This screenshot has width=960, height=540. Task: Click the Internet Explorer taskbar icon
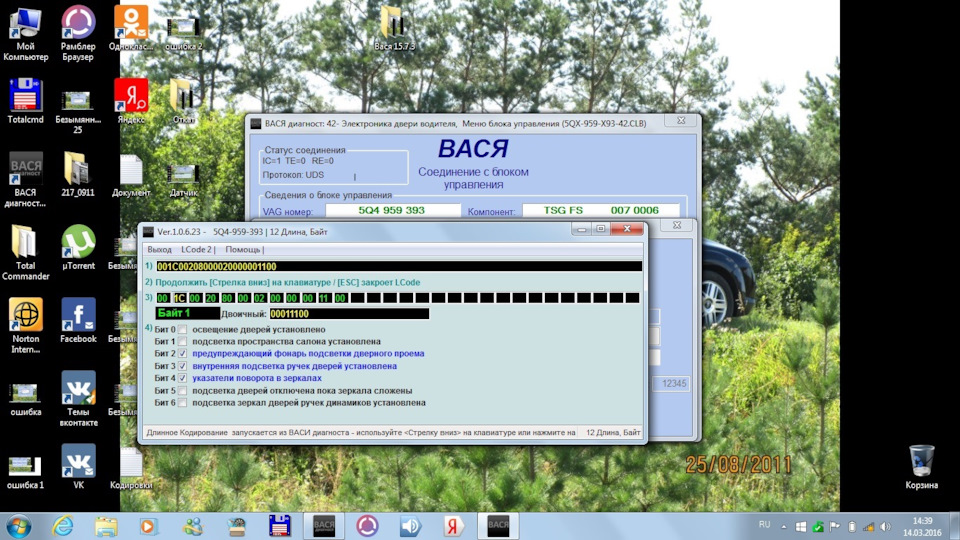pos(63,526)
